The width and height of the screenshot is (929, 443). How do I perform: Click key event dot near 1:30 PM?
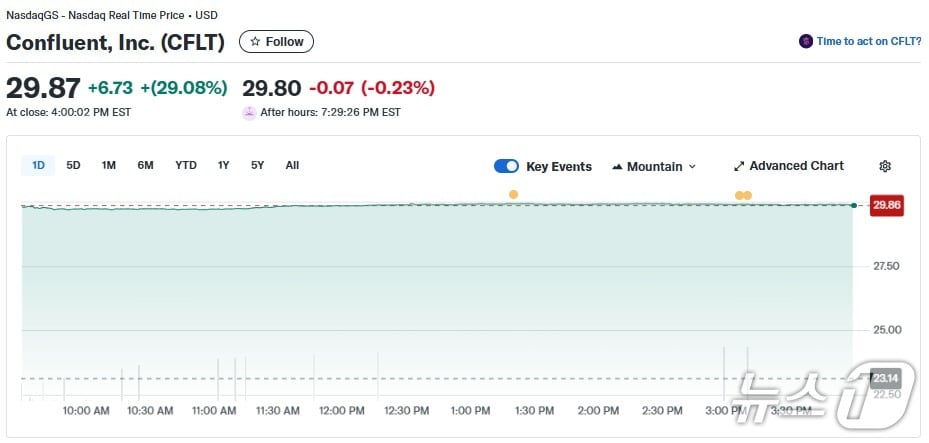click(x=513, y=194)
